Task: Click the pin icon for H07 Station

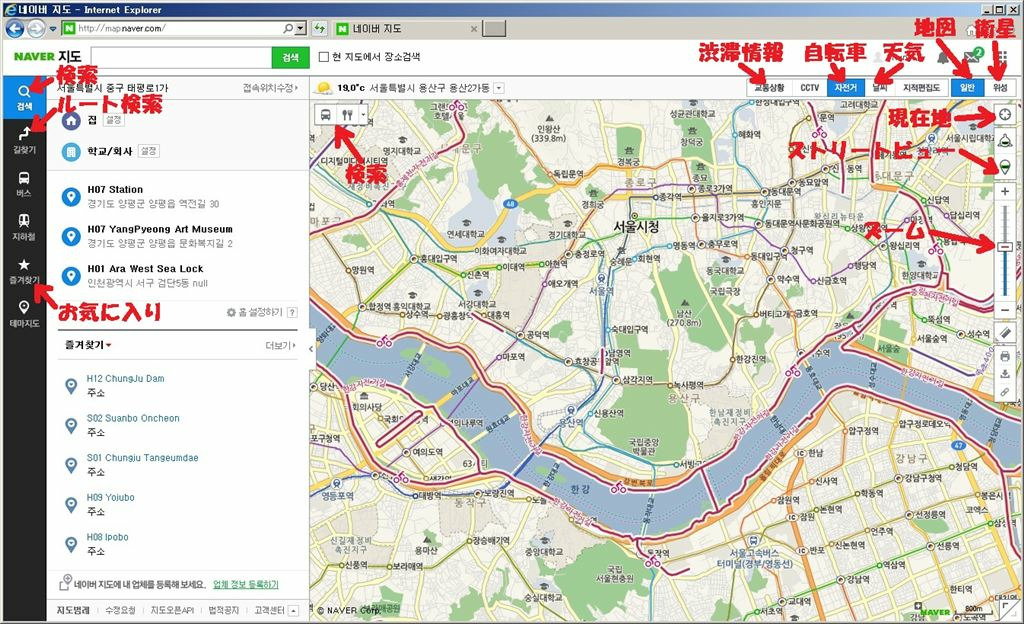Action: (x=71, y=196)
